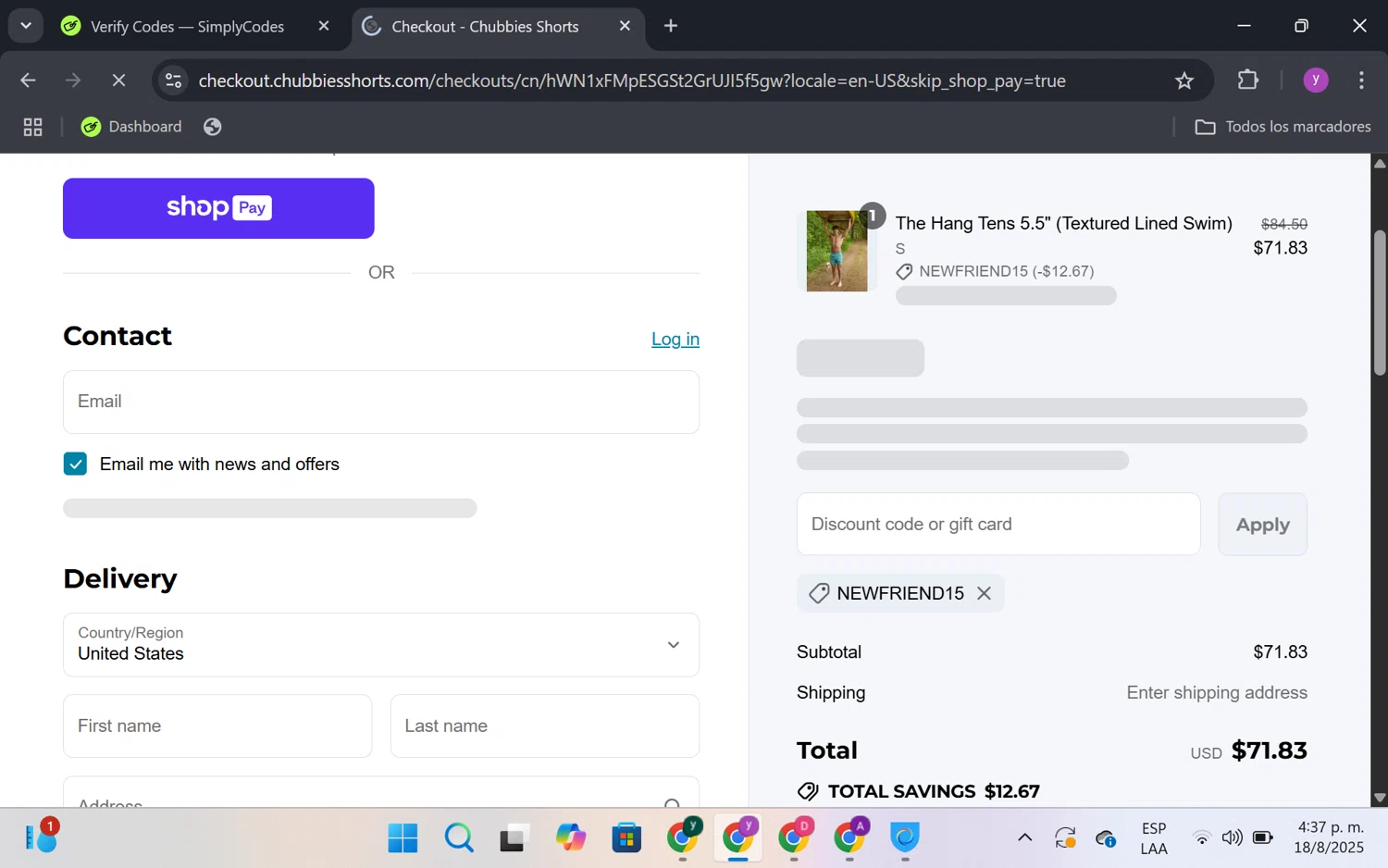Screen dimensions: 1388x868
Task: Open the browser extensions menu
Action: tap(1248, 81)
